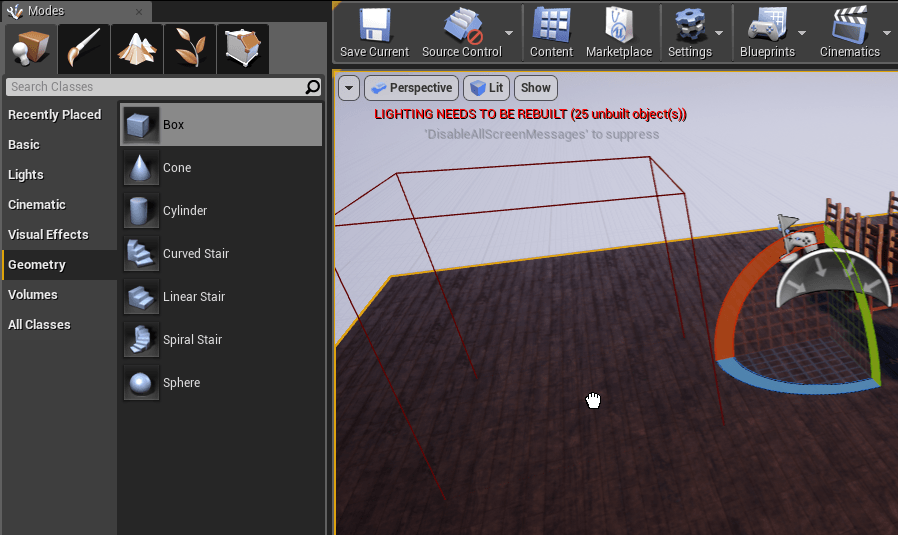Expand the Settings dropdown arrow
The image size is (898, 535).
coord(719,33)
